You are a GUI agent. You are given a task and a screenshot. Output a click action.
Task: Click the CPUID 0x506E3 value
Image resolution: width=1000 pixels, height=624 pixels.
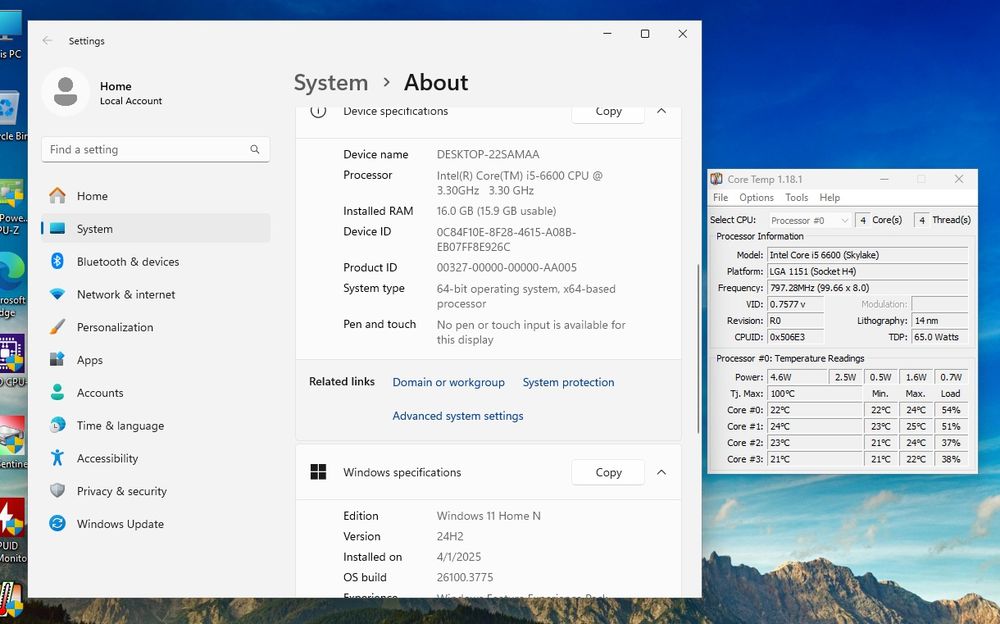point(795,337)
